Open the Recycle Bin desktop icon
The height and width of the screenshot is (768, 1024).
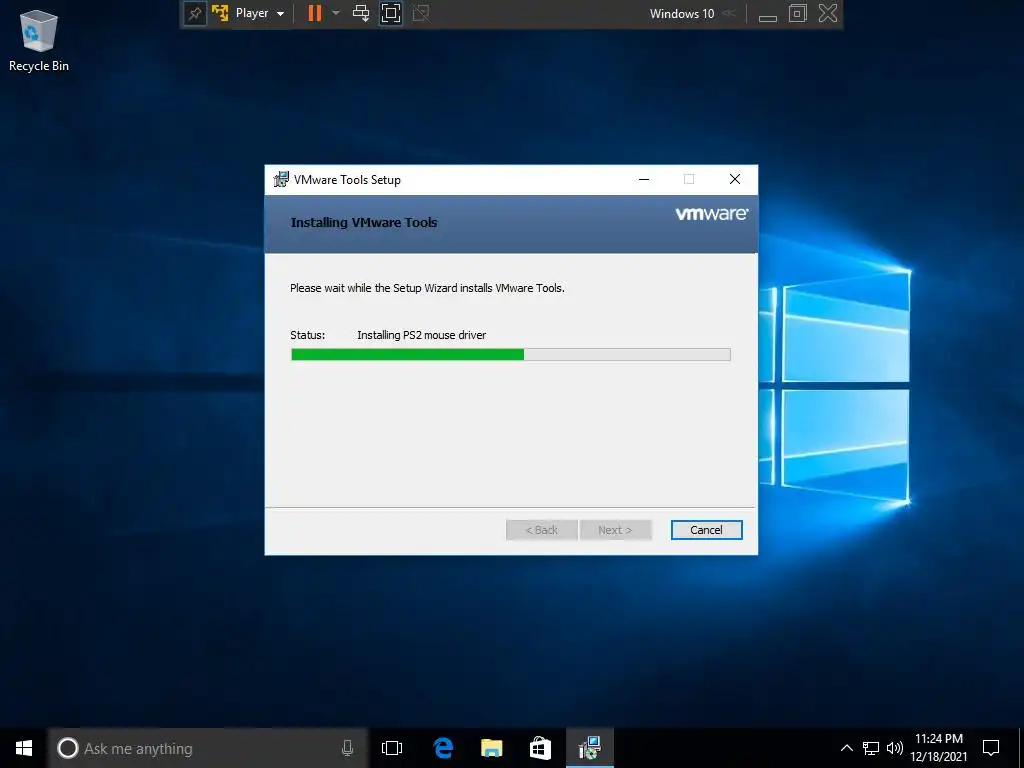[x=39, y=40]
